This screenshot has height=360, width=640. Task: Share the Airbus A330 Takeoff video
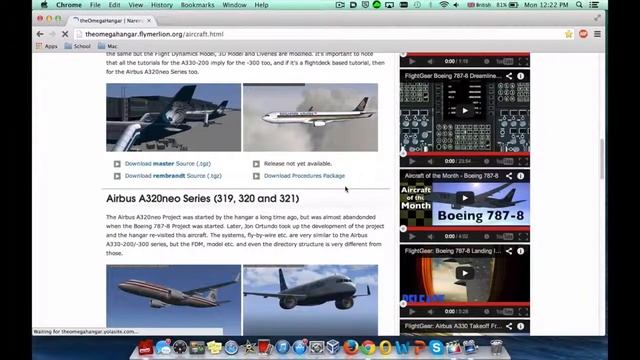click(509, 326)
